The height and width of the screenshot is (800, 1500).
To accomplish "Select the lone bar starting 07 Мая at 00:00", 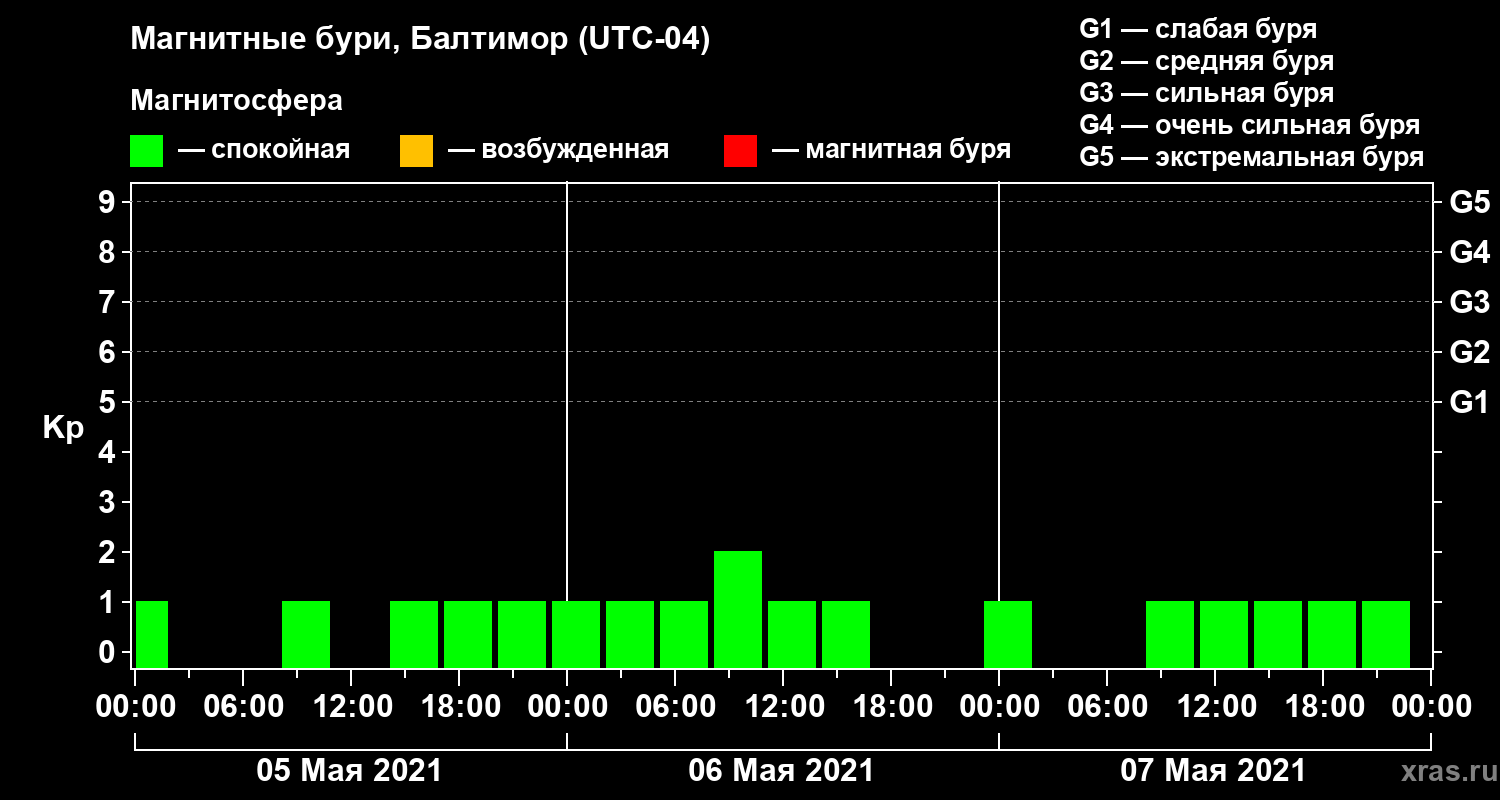I will point(1008,634).
